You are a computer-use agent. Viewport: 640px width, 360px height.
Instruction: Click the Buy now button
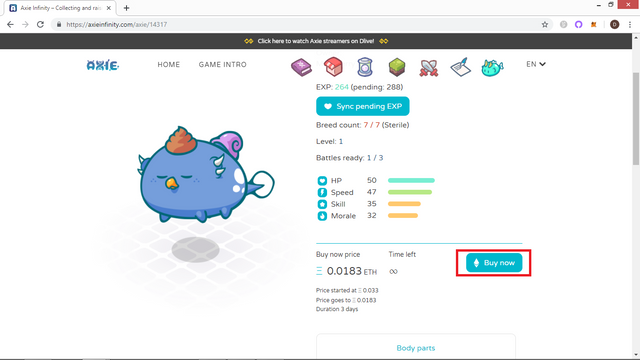(x=494, y=263)
